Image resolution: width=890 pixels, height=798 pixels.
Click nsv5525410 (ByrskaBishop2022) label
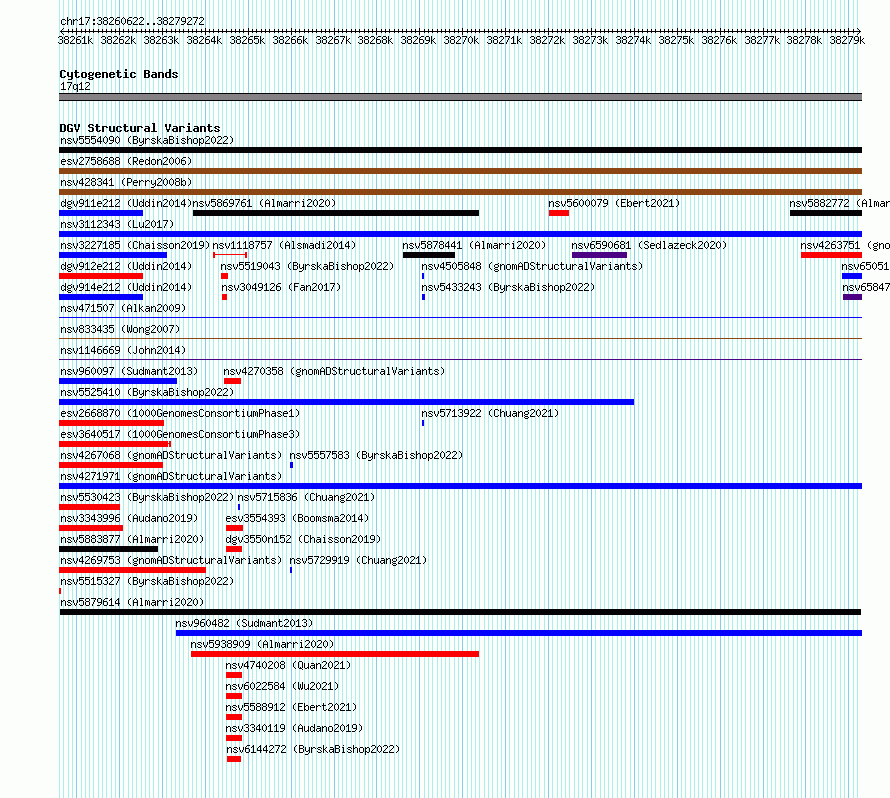point(147,392)
